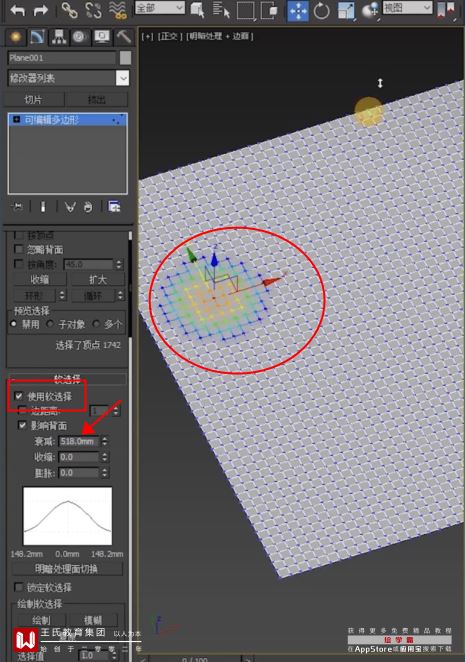Viewport: 465px width, 662px height.
Task: Toggle the 使用软选择 checkbox
Action: pyautogui.click(x=19, y=396)
